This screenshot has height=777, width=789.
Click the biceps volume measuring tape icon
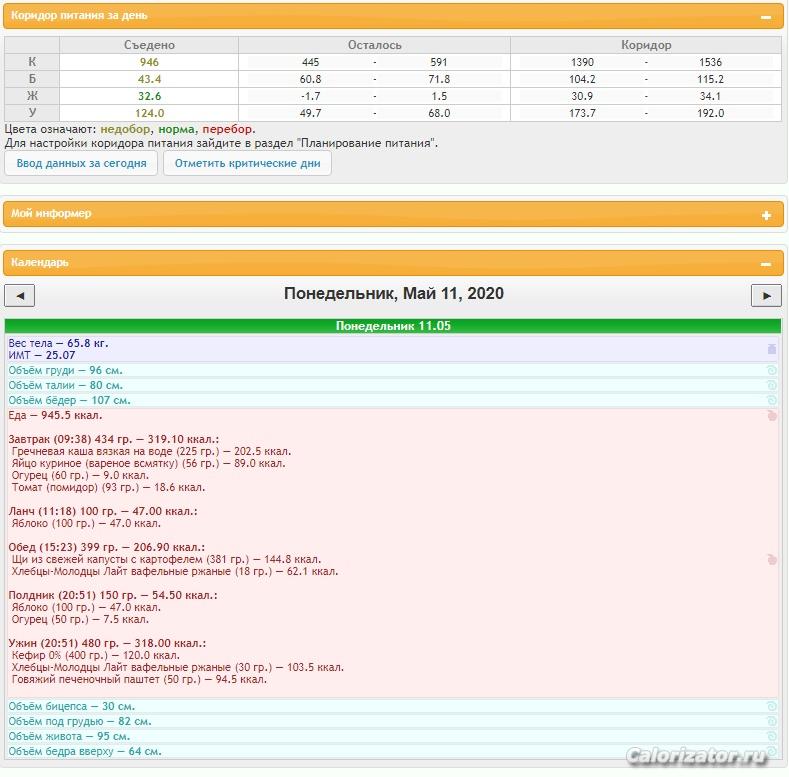[771, 707]
